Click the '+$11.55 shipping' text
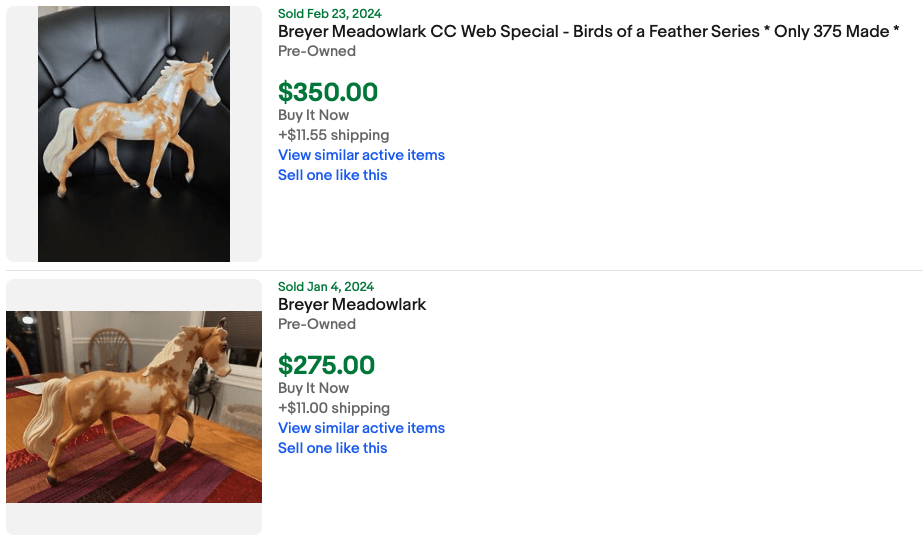This screenshot has height=540, width=923. coord(333,135)
